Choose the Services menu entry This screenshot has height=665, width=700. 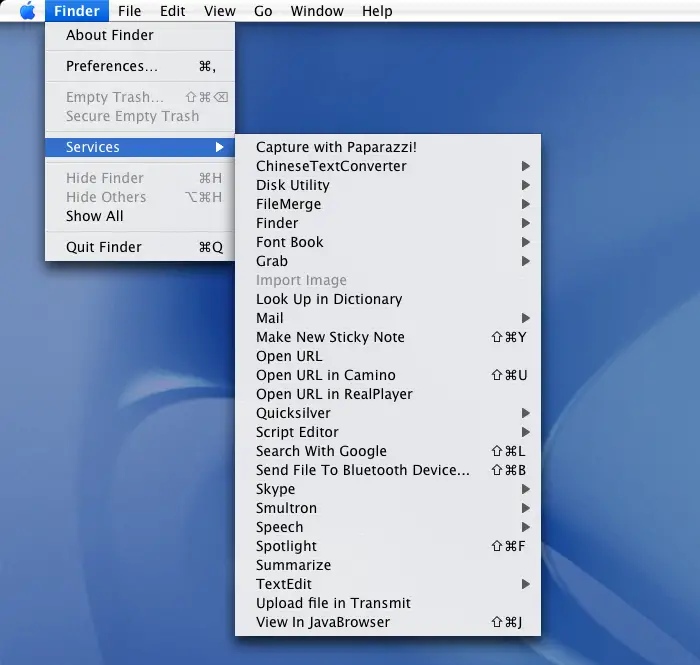140,147
